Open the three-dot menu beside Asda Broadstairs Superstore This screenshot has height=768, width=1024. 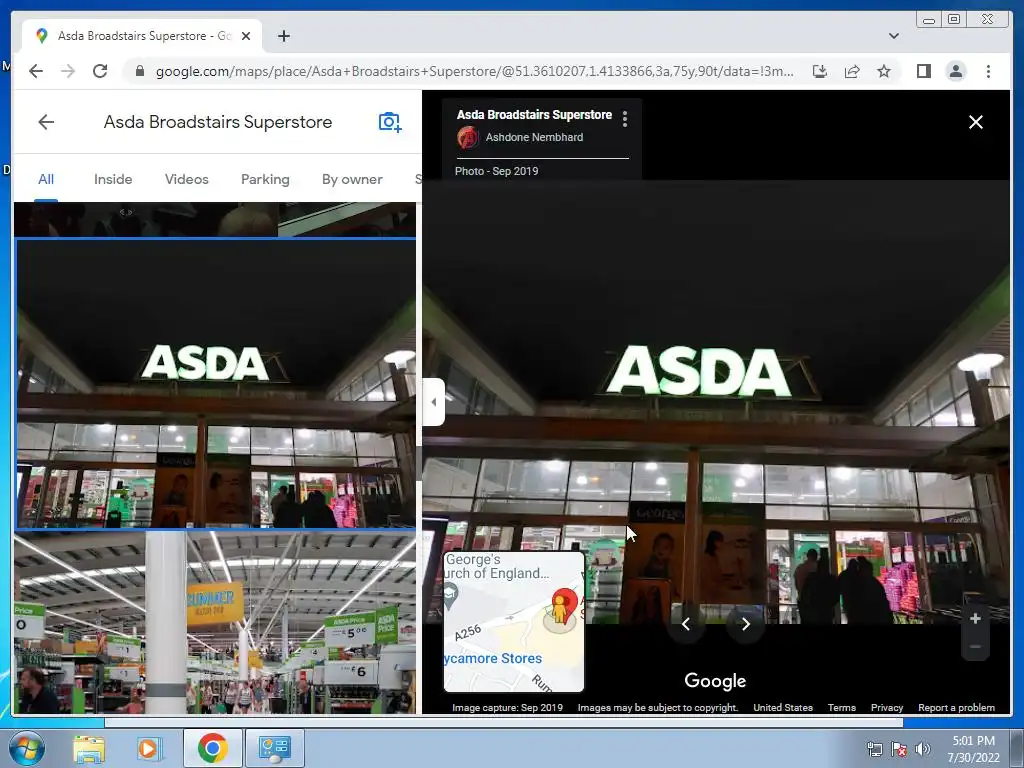click(x=625, y=118)
